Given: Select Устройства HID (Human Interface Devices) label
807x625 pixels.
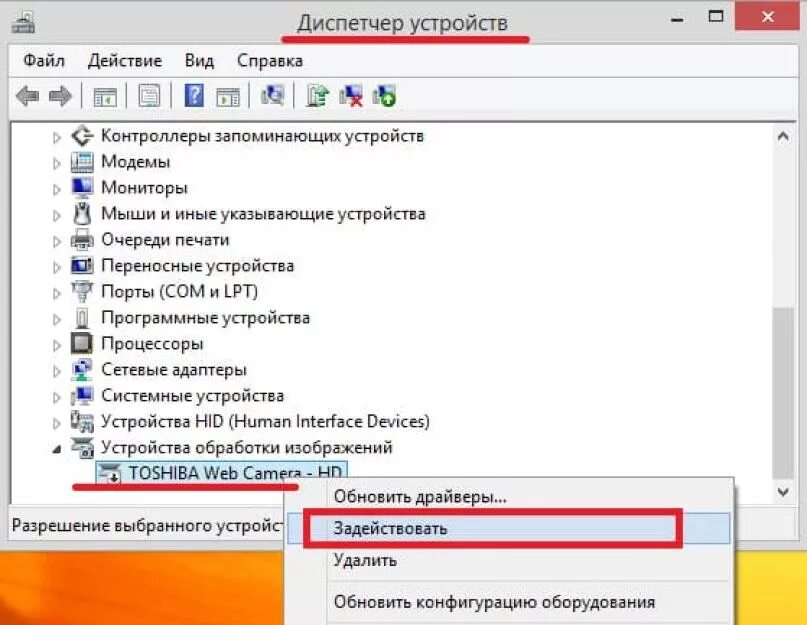Looking at the screenshot, I should pyautogui.click(x=265, y=421).
